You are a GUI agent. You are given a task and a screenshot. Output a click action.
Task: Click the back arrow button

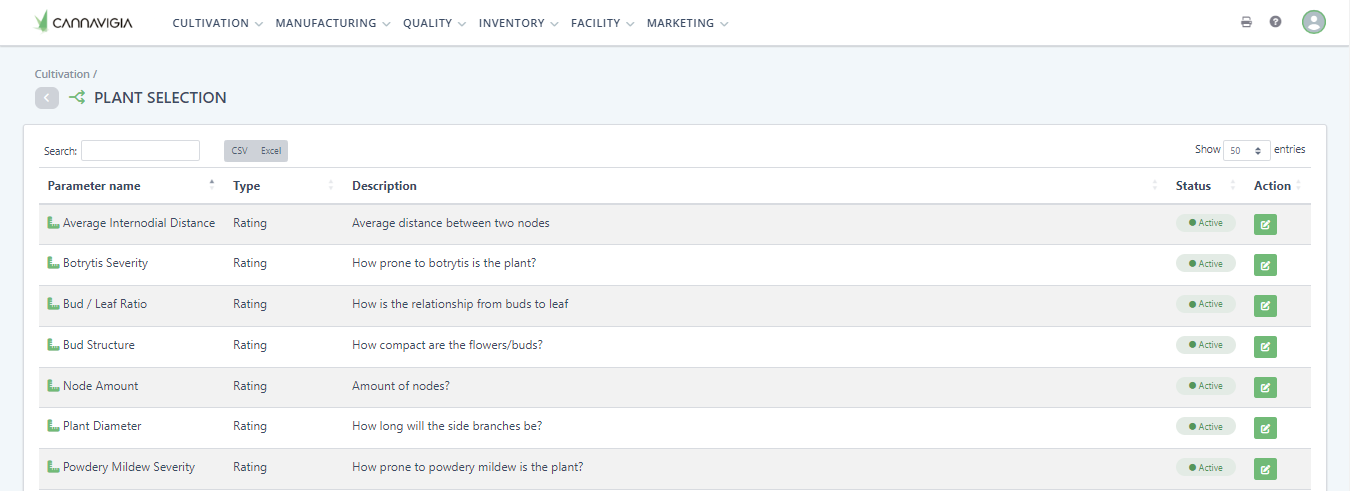click(47, 98)
